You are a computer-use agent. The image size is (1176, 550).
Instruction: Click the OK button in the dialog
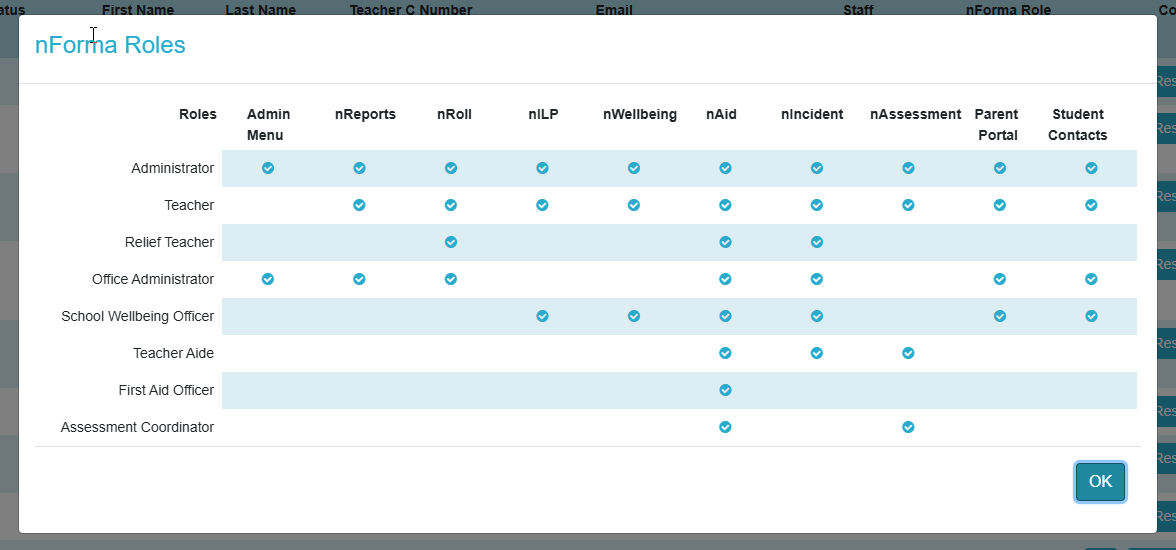[1100, 482]
